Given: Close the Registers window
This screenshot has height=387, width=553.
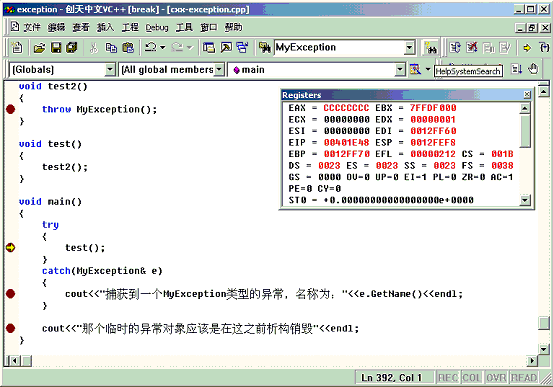Looking at the screenshot, I should click(x=527, y=95).
